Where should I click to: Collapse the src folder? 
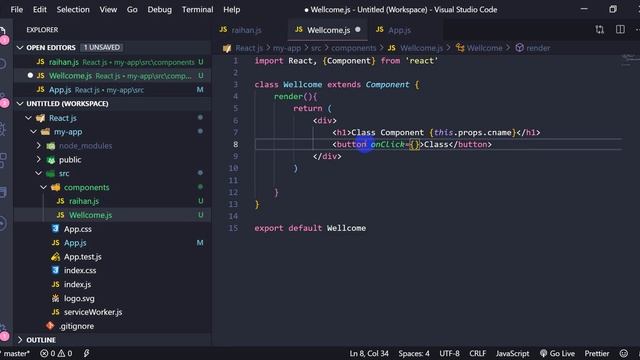tap(39, 173)
